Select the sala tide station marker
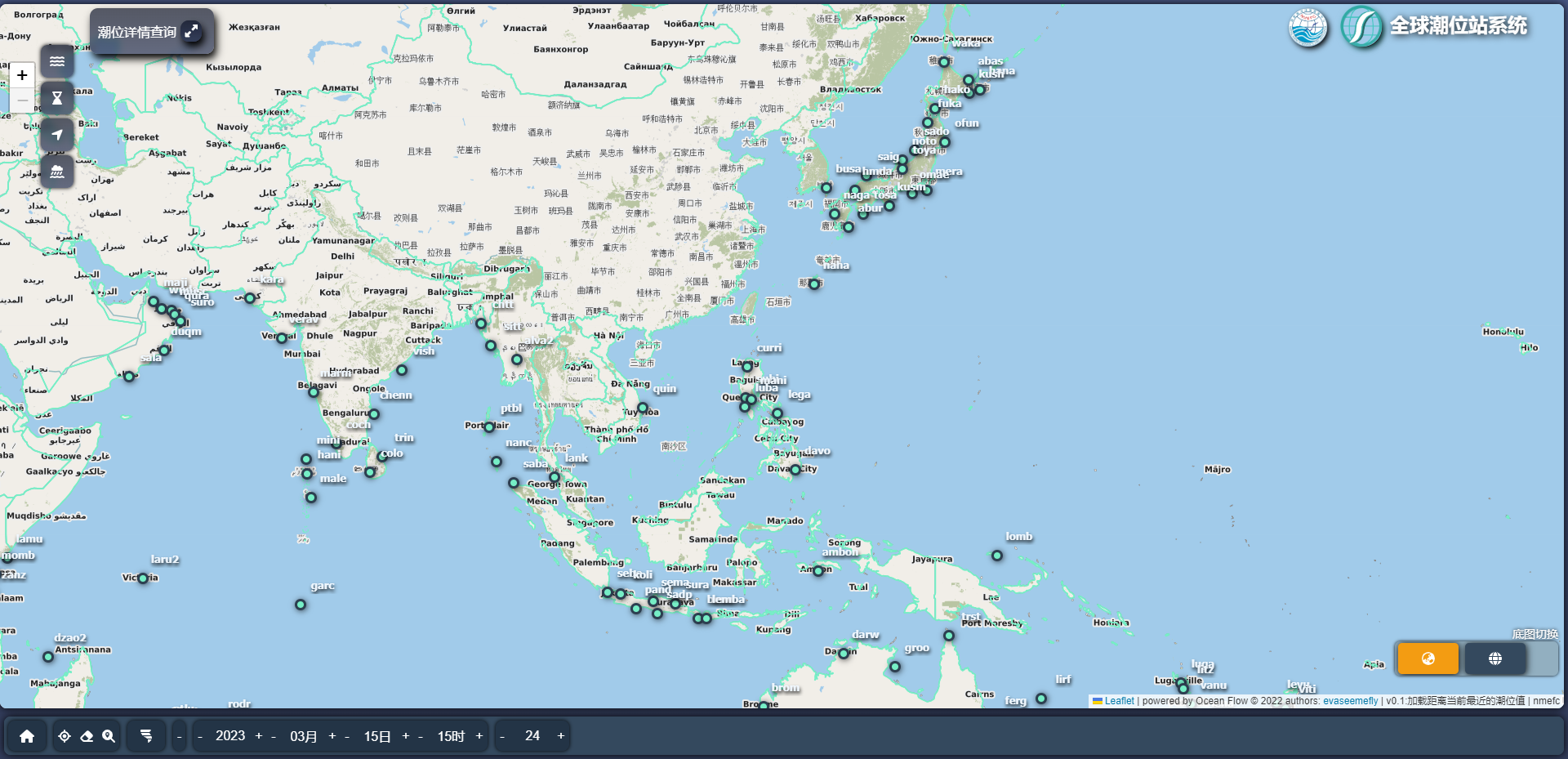 (129, 377)
